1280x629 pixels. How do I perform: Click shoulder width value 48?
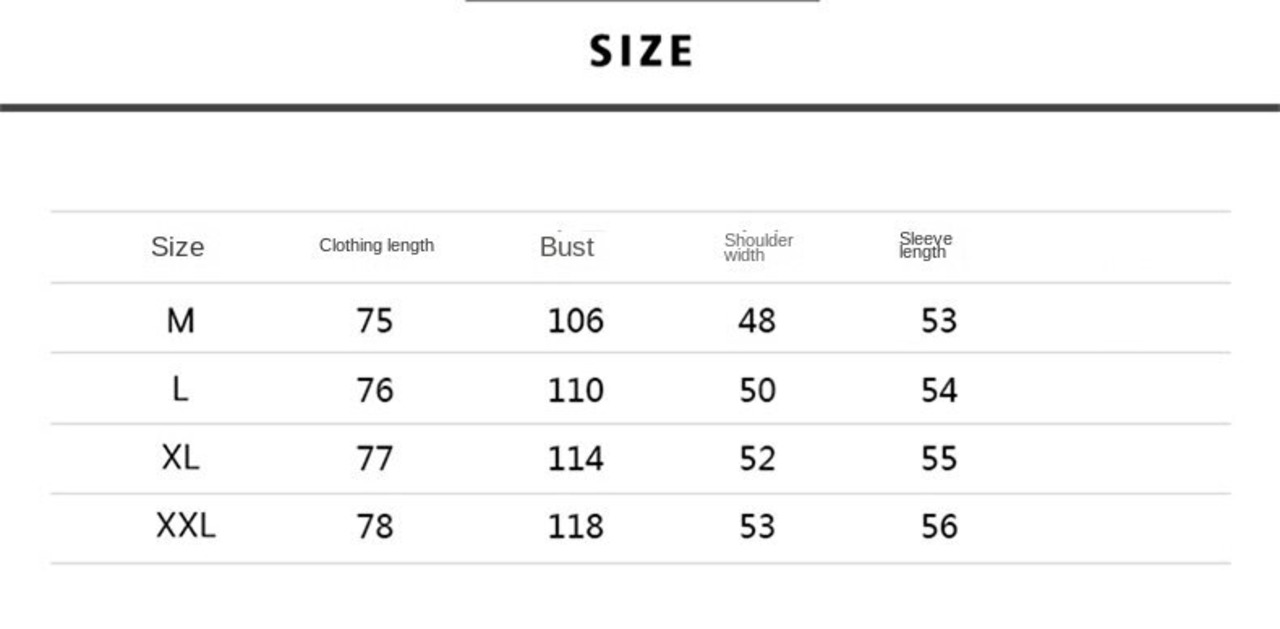point(757,321)
